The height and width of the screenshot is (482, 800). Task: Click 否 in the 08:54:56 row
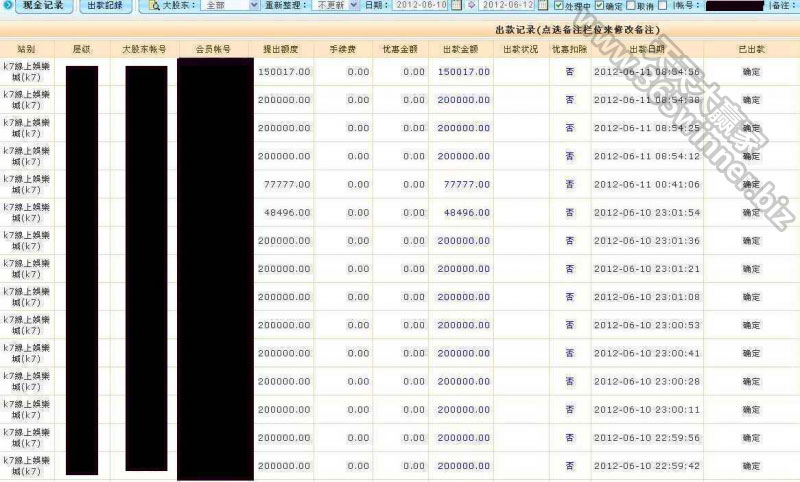tap(570, 72)
